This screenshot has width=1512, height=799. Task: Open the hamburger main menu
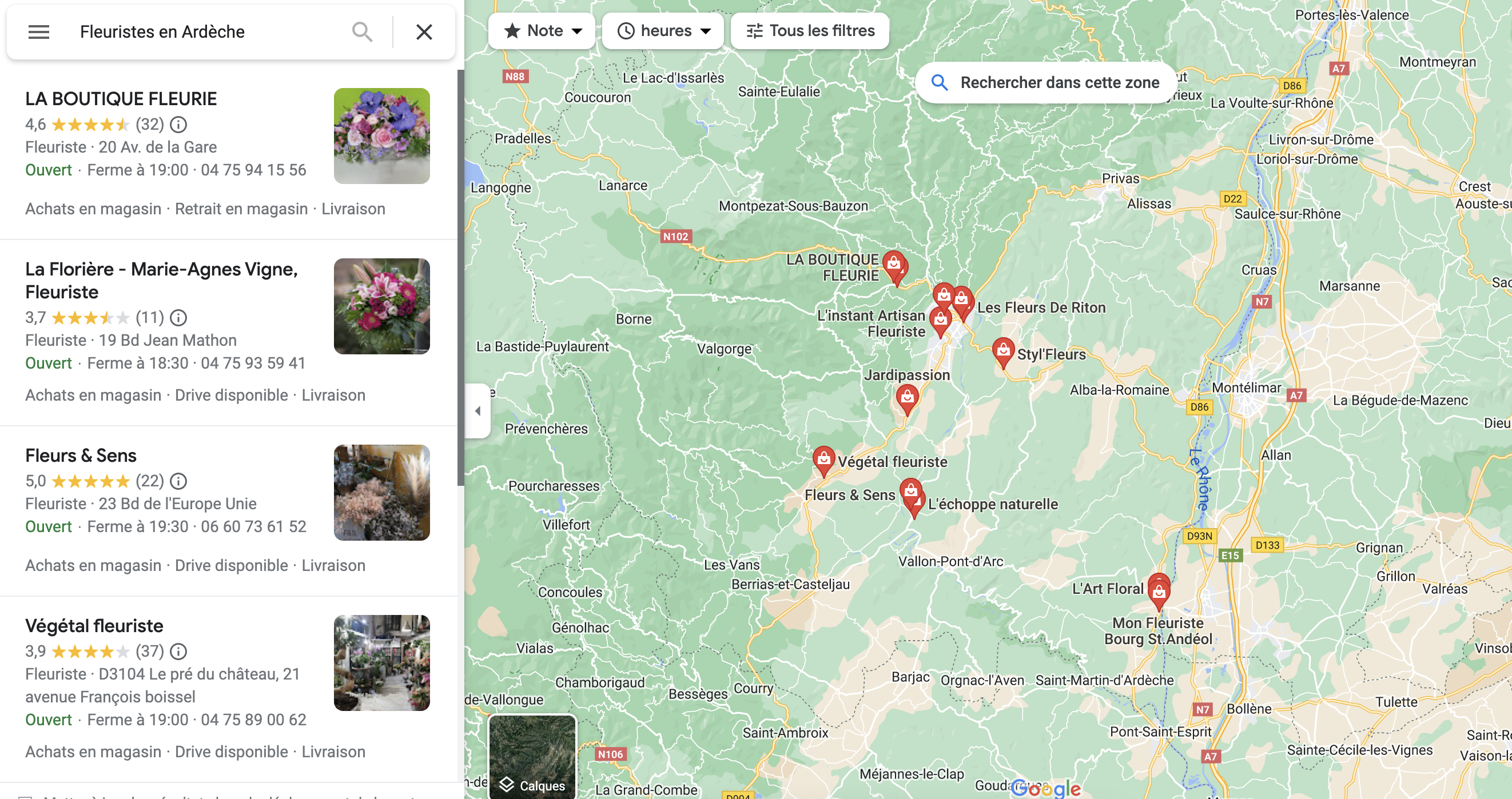[39, 31]
